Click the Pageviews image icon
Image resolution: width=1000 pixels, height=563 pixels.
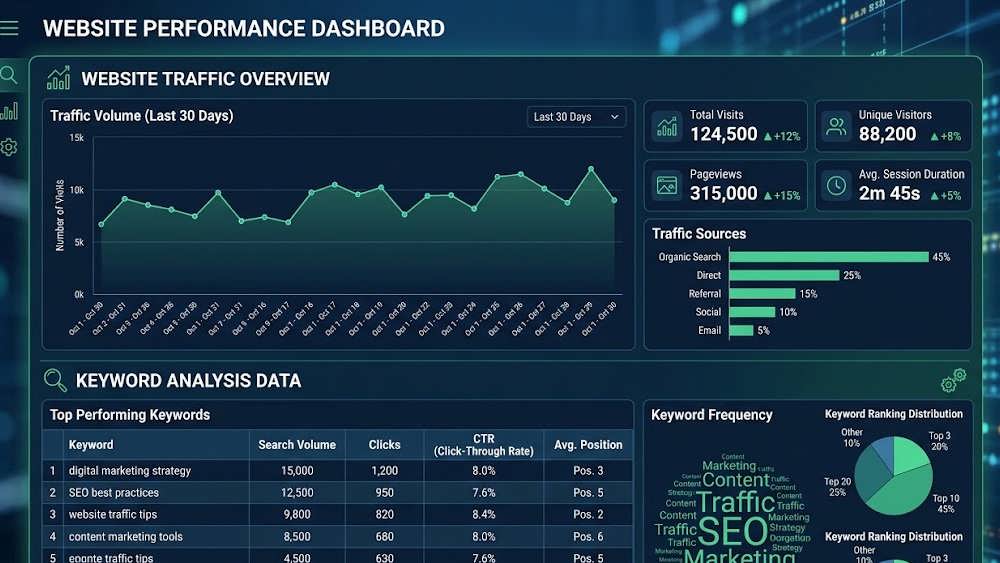(666, 186)
